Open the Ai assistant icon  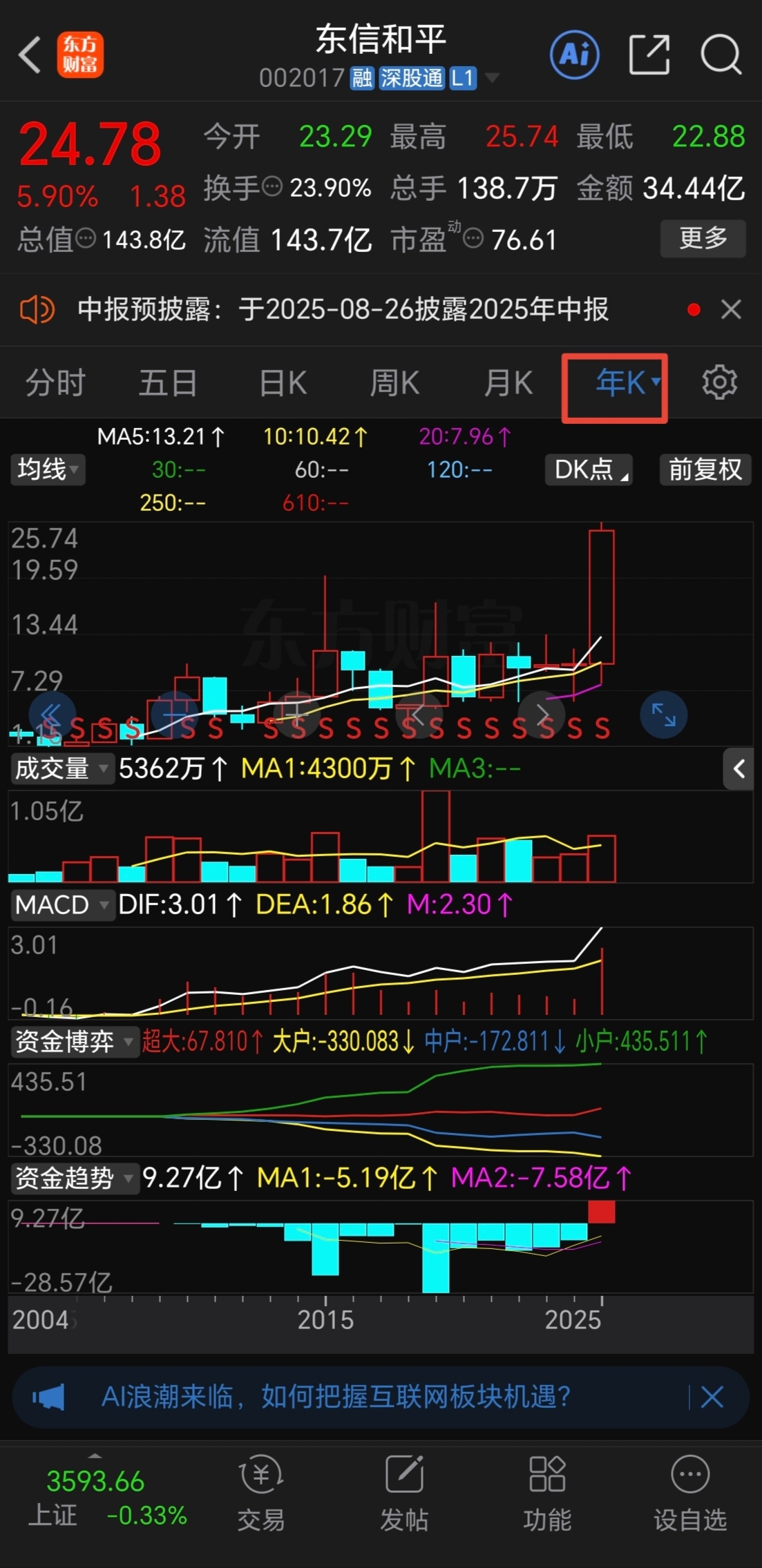point(575,55)
